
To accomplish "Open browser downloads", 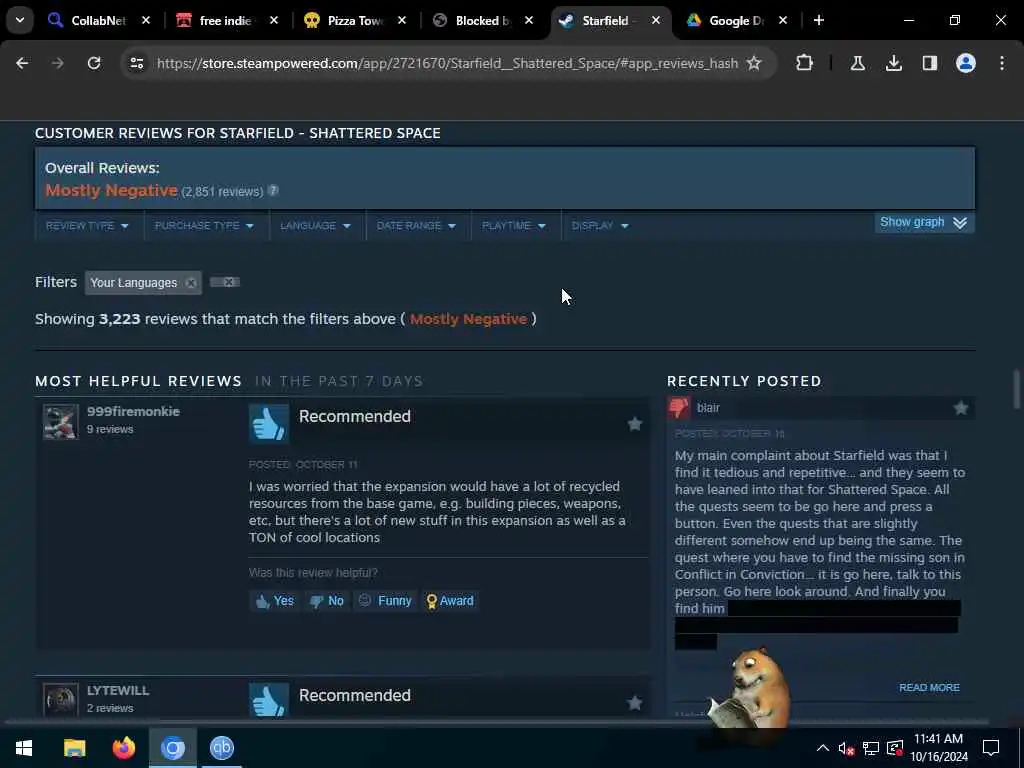I will (893, 63).
